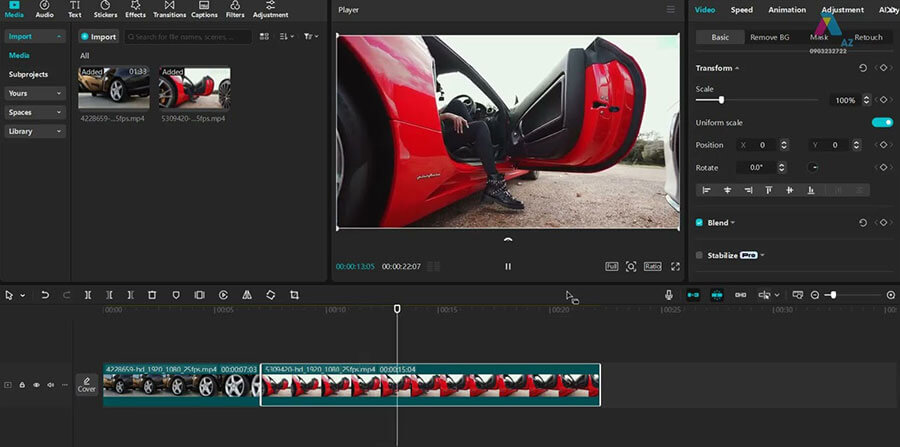Undo the last edit
Image resolution: width=900 pixels, height=447 pixels.
pos(45,295)
